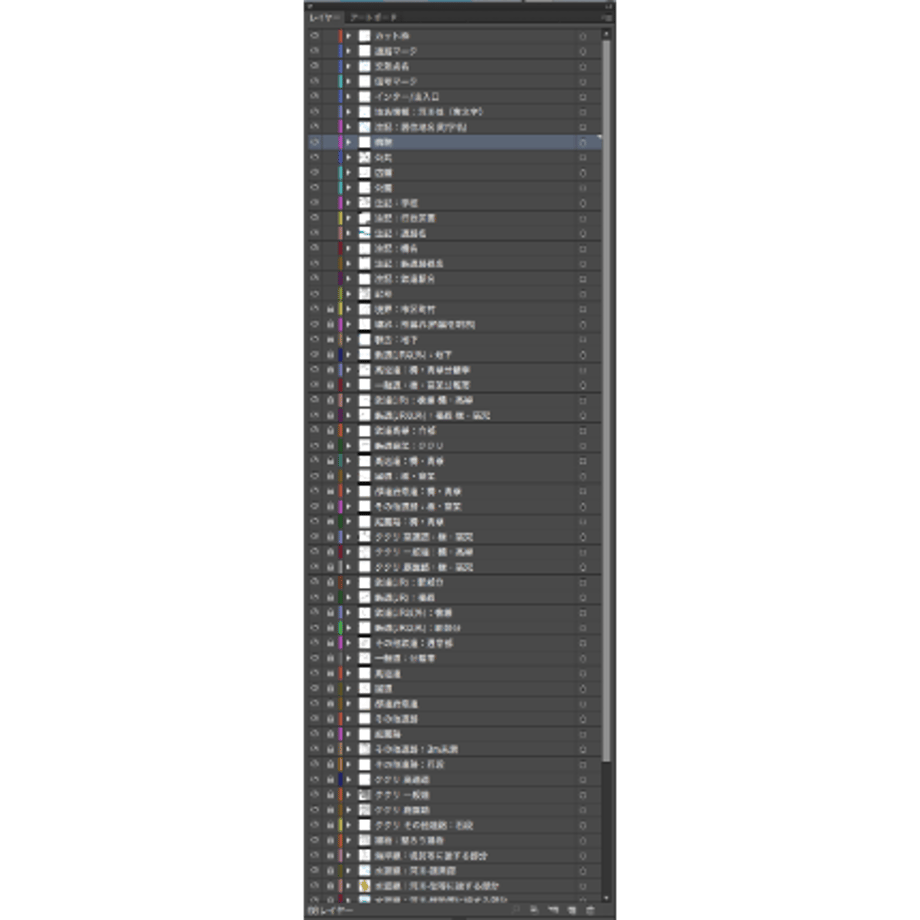Hide the インター/出入口 layer
This screenshot has width=920, height=920.
[315, 96]
